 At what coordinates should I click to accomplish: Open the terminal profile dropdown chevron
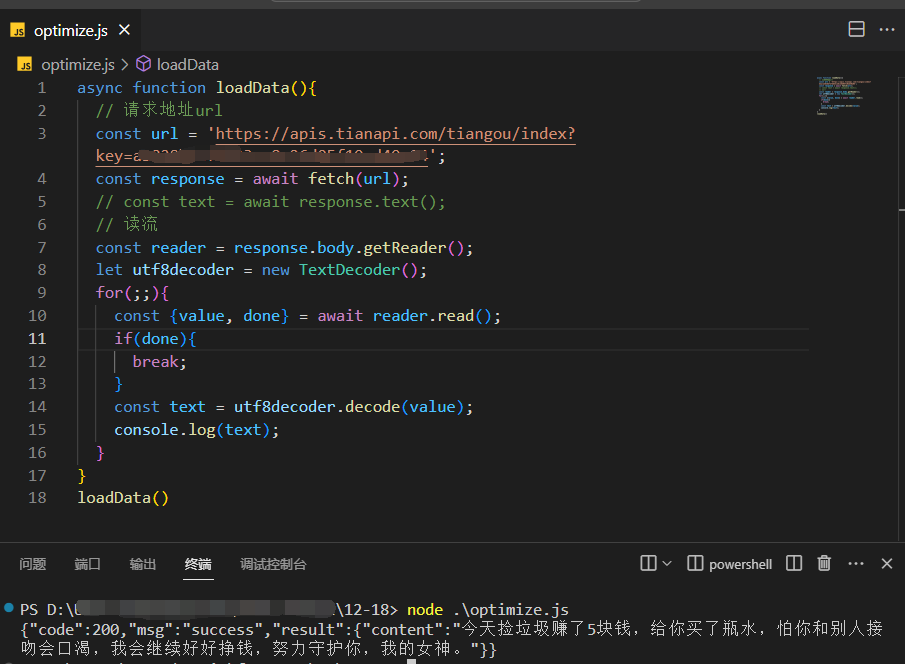click(666, 563)
